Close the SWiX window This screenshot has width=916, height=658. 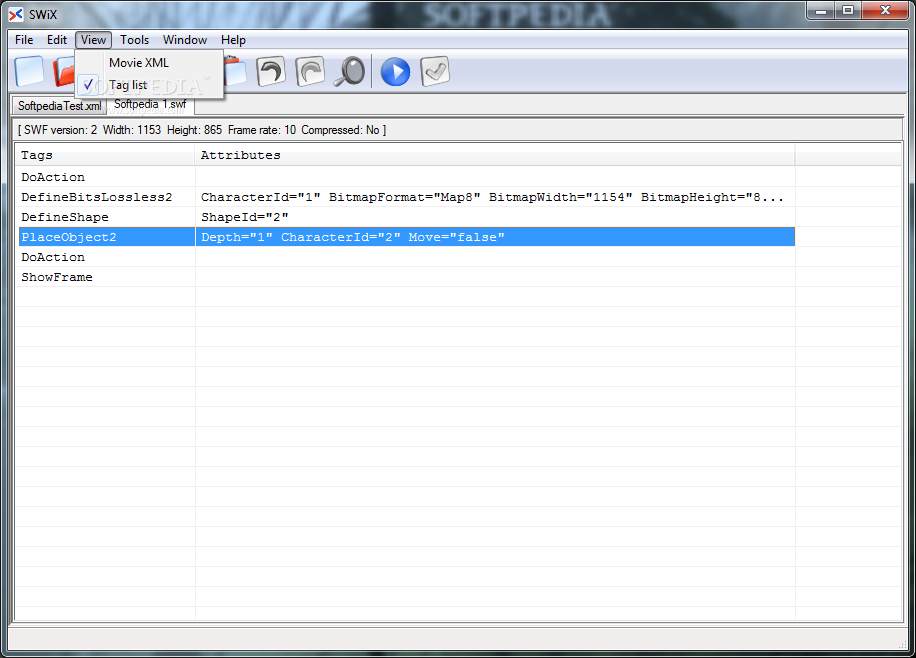tap(885, 11)
